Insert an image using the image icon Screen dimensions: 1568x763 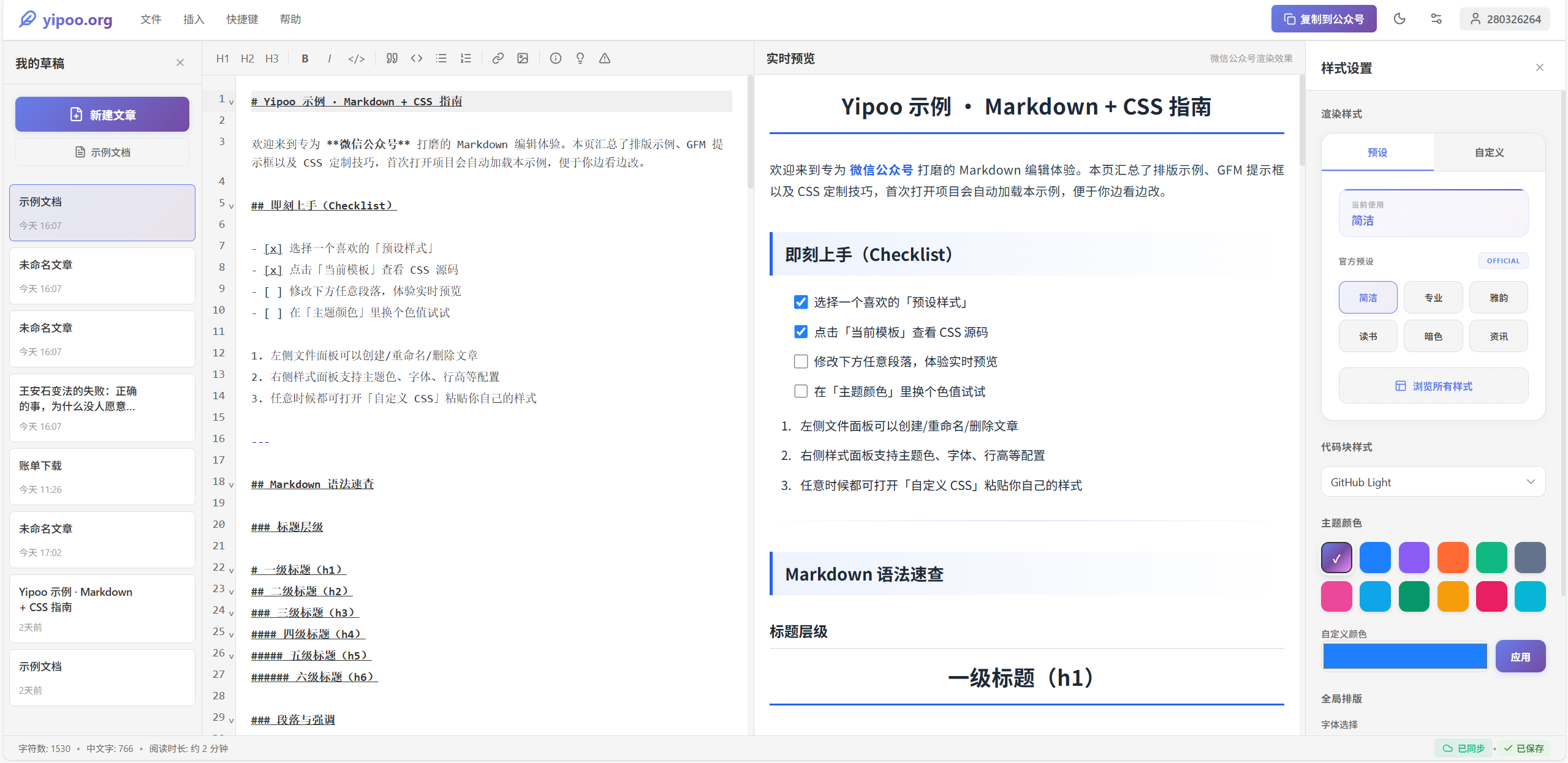522,58
